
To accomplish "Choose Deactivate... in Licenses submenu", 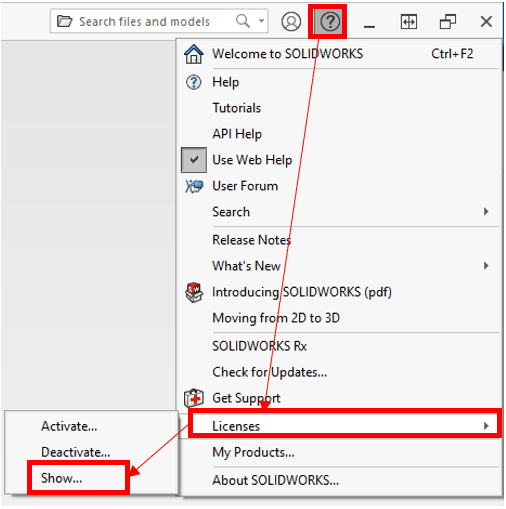I will coord(91,452).
